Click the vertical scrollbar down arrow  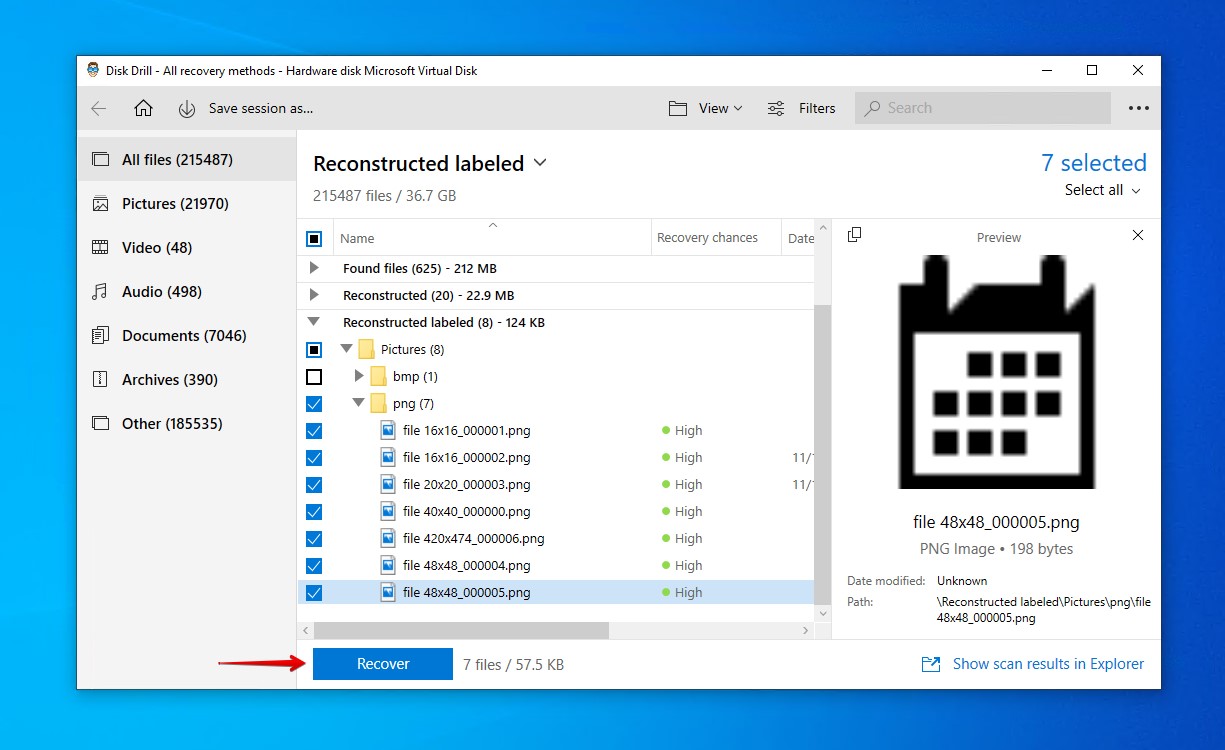point(823,613)
